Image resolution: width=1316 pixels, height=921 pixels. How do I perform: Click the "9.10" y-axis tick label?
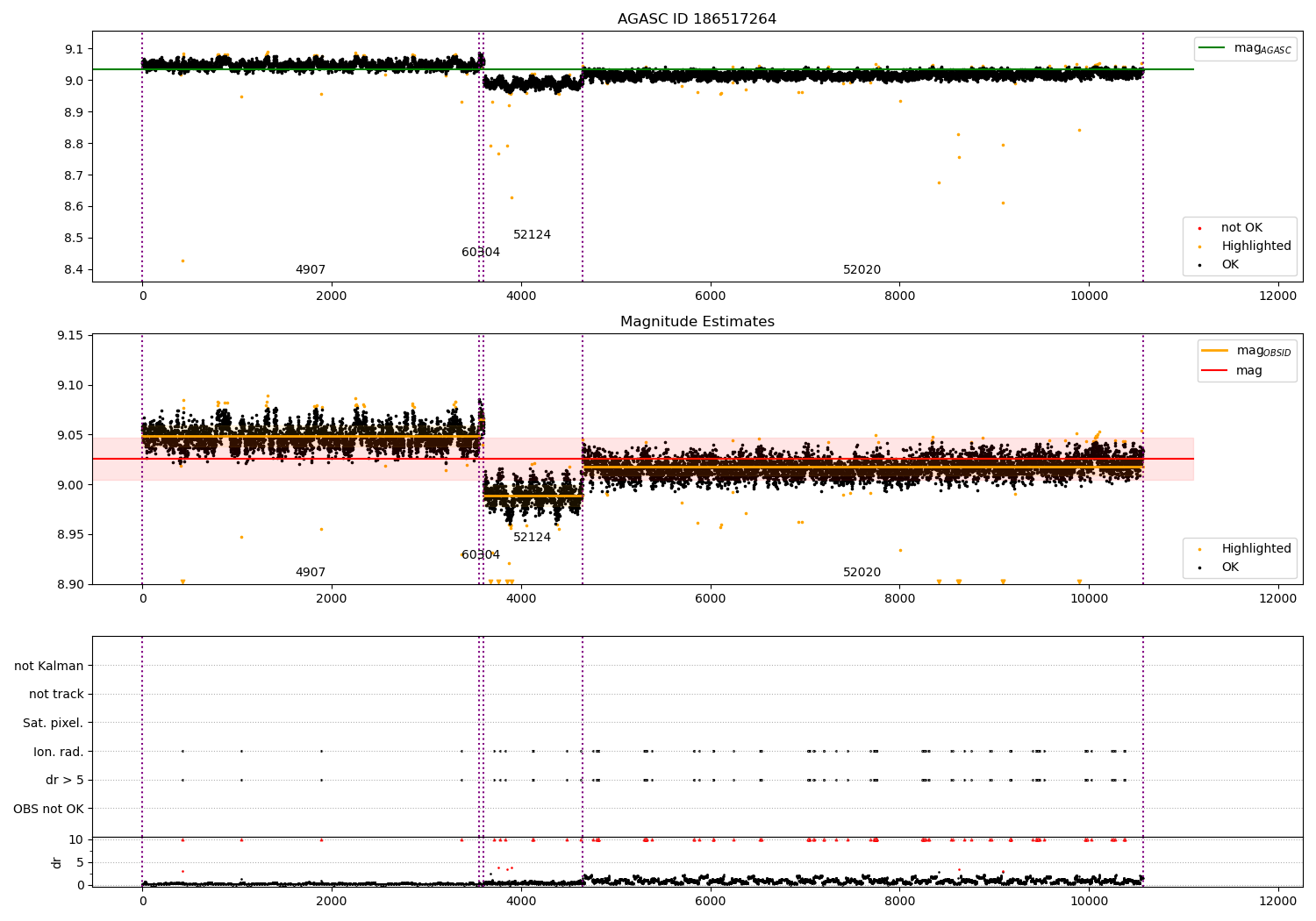pyautogui.click(x=70, y=386)
